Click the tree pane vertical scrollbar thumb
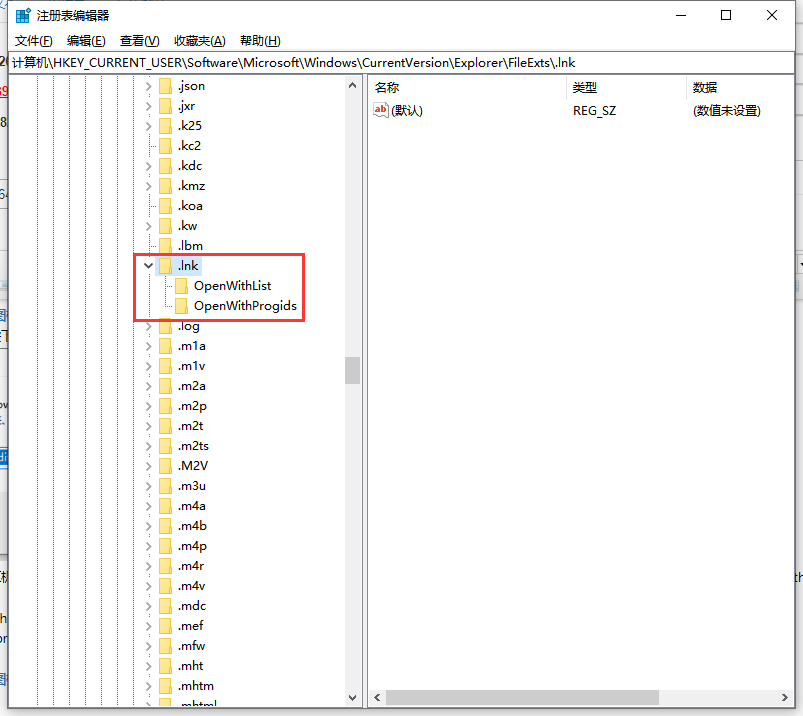The width and height of the screenshot is (803, 716). point(352,370)
